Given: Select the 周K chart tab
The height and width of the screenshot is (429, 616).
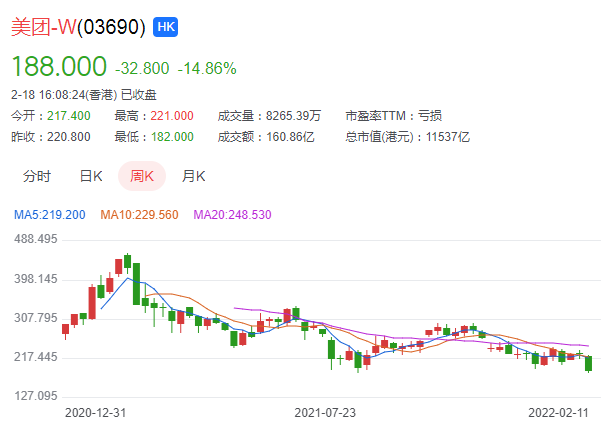Looking at the screenshot, I should point(142,176).
